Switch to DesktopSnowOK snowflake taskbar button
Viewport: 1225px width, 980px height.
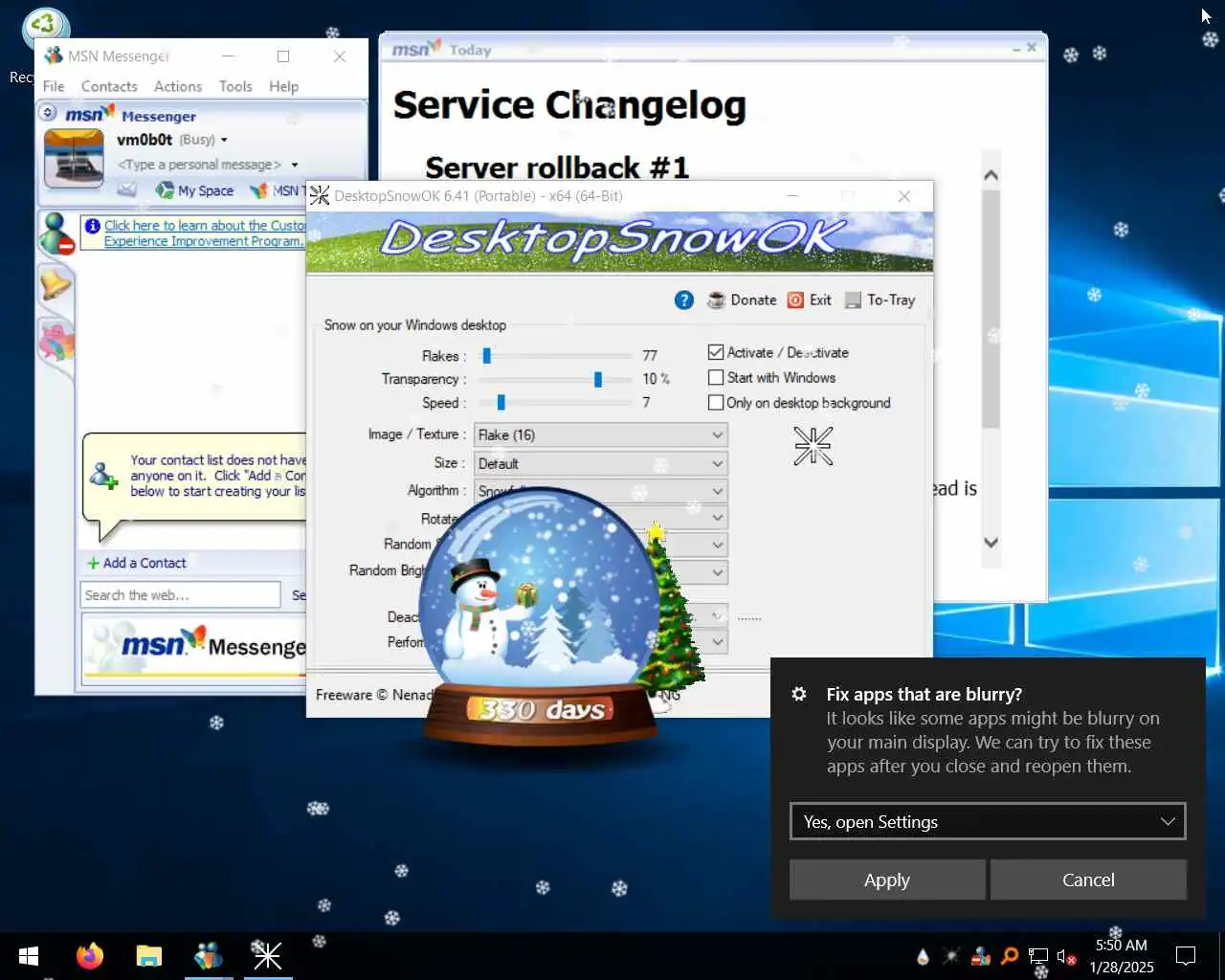267,956
